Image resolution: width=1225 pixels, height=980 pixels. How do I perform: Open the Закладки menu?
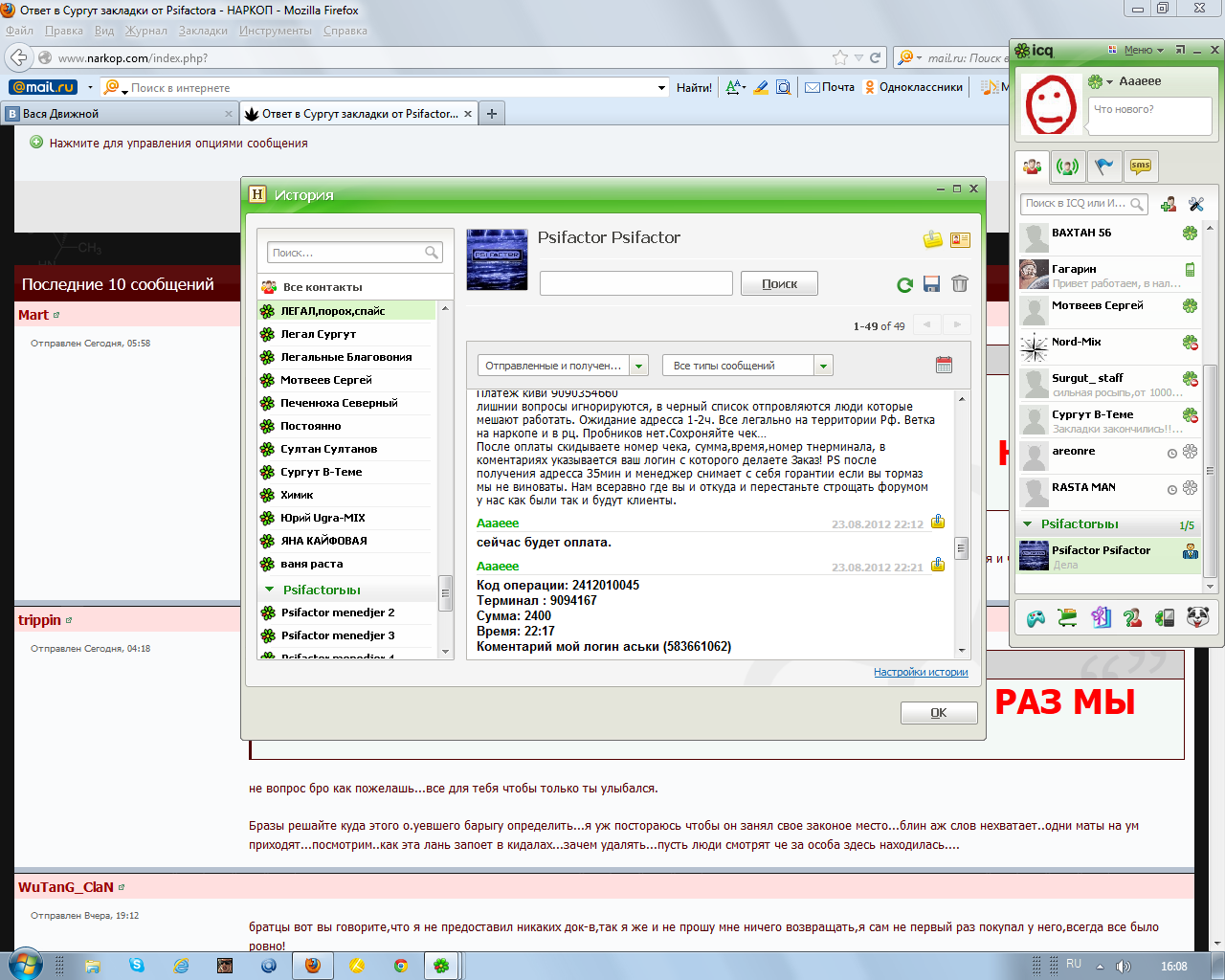click(203, 31)
